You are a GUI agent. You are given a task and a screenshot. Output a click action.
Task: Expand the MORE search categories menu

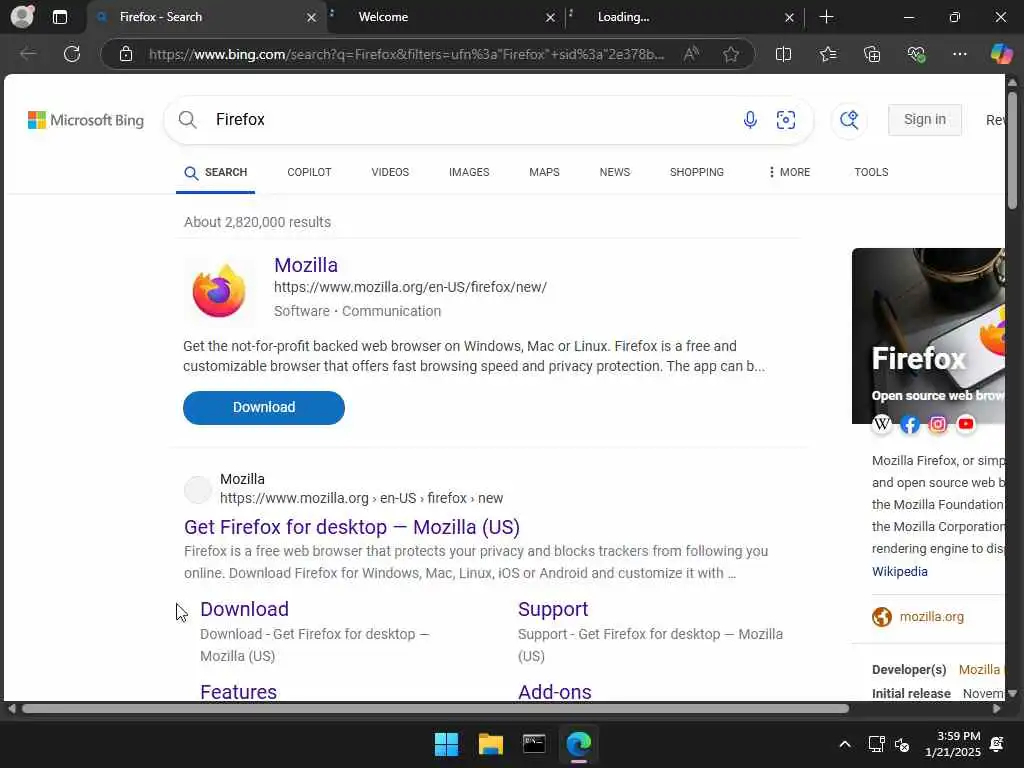(789, 172)
